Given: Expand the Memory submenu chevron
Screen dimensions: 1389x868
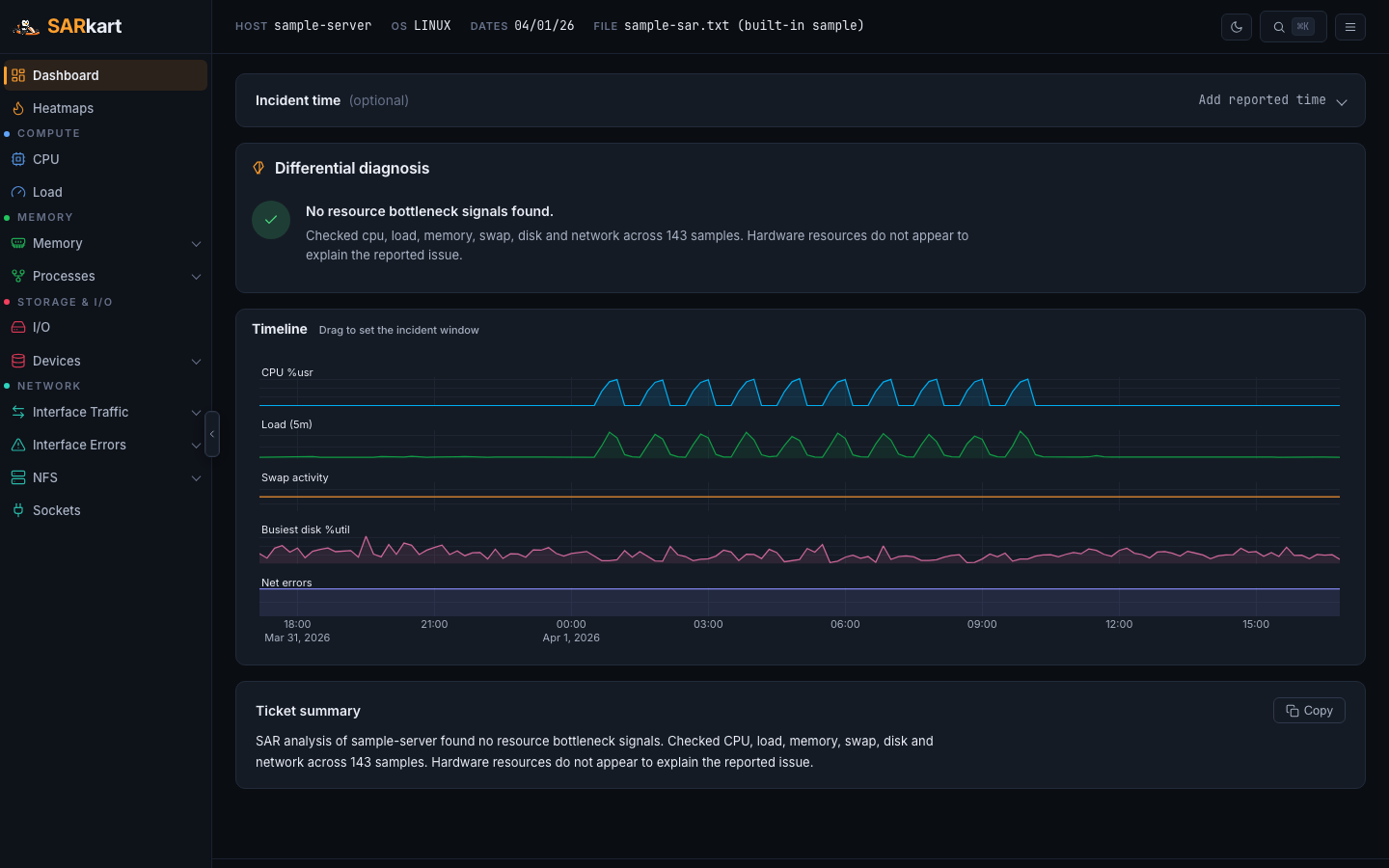Looking at the screenshot, I should tap(196, 244).
